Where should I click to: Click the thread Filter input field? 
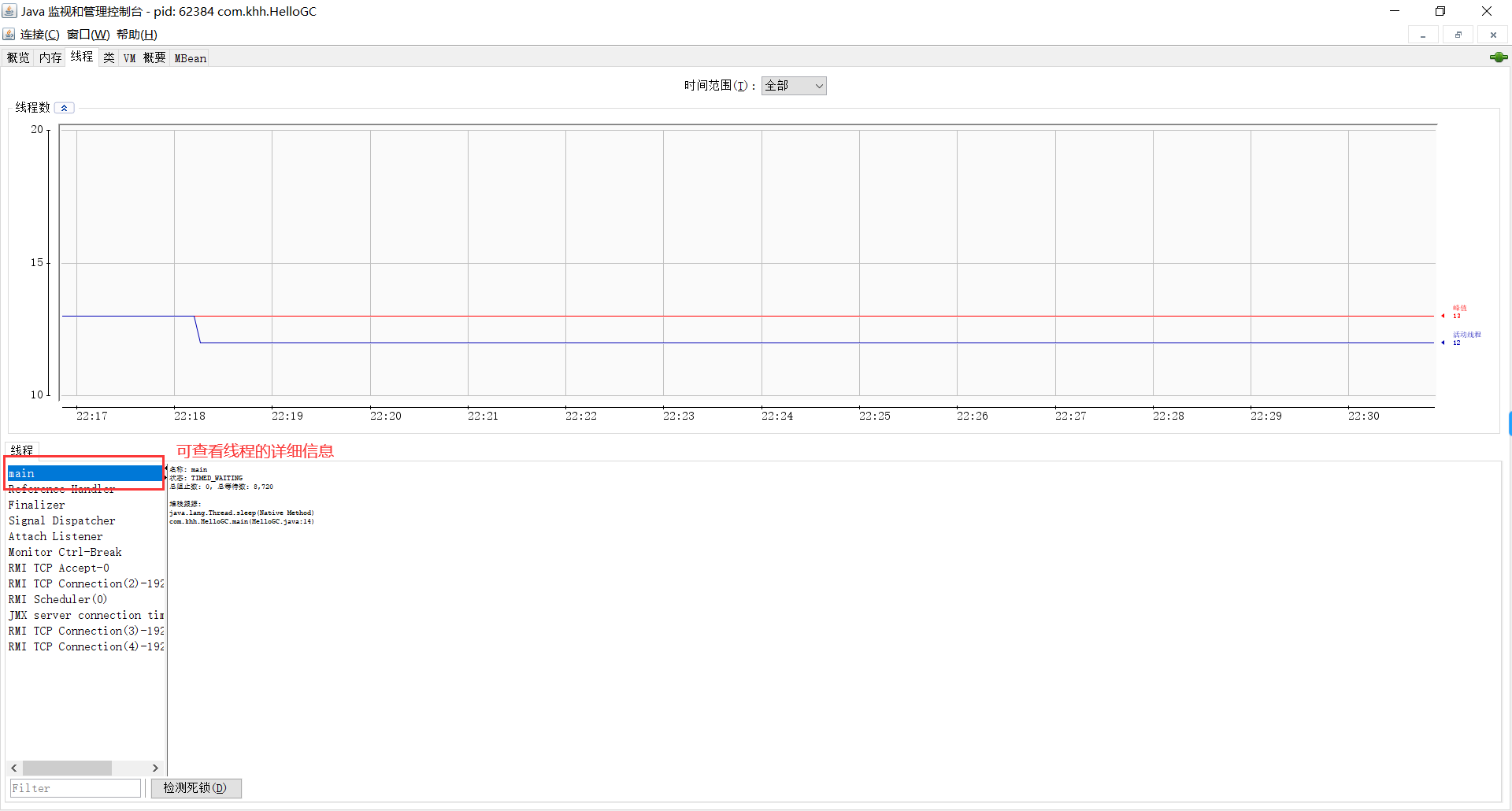coord(75,788)
